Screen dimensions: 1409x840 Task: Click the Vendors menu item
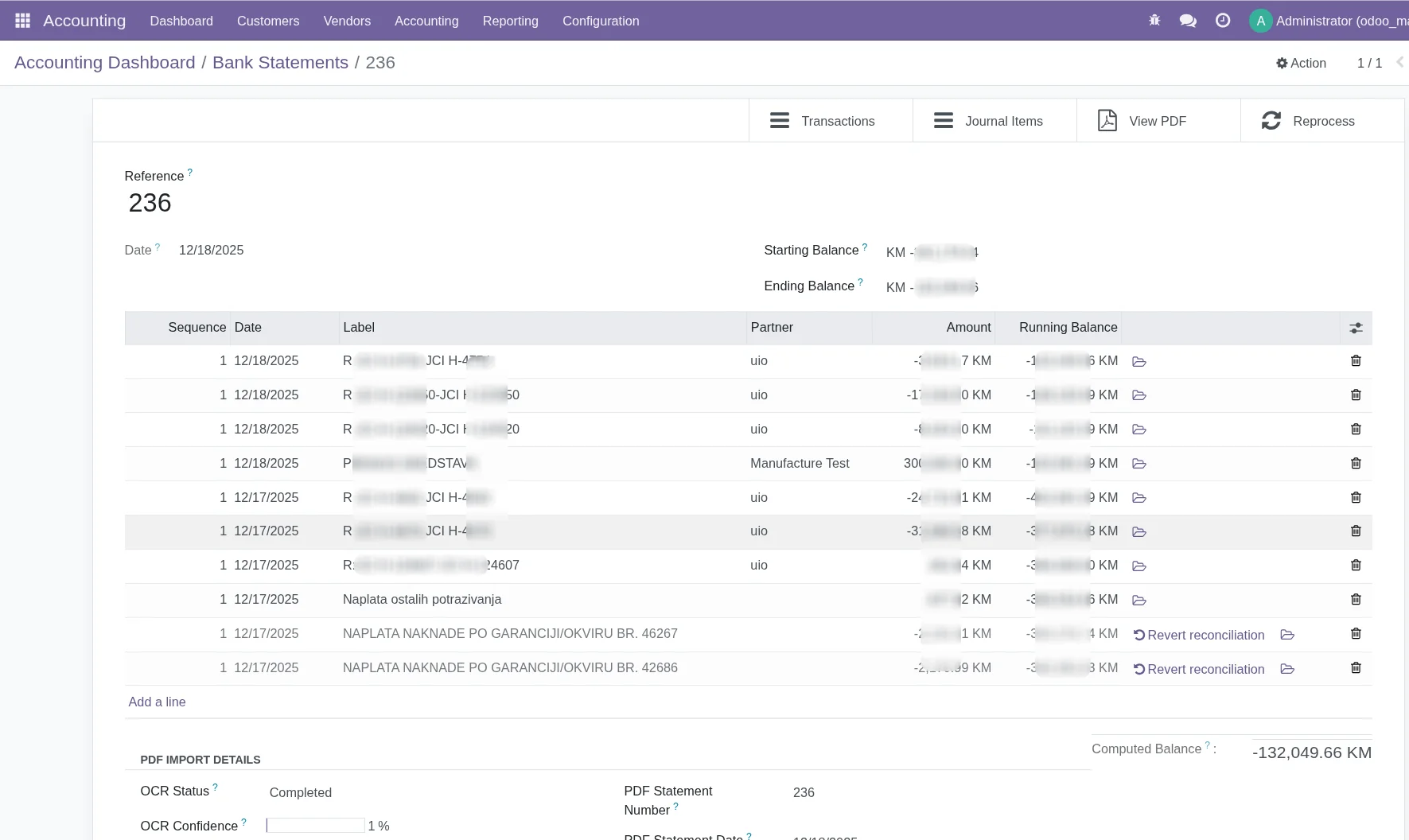(347, 21)
